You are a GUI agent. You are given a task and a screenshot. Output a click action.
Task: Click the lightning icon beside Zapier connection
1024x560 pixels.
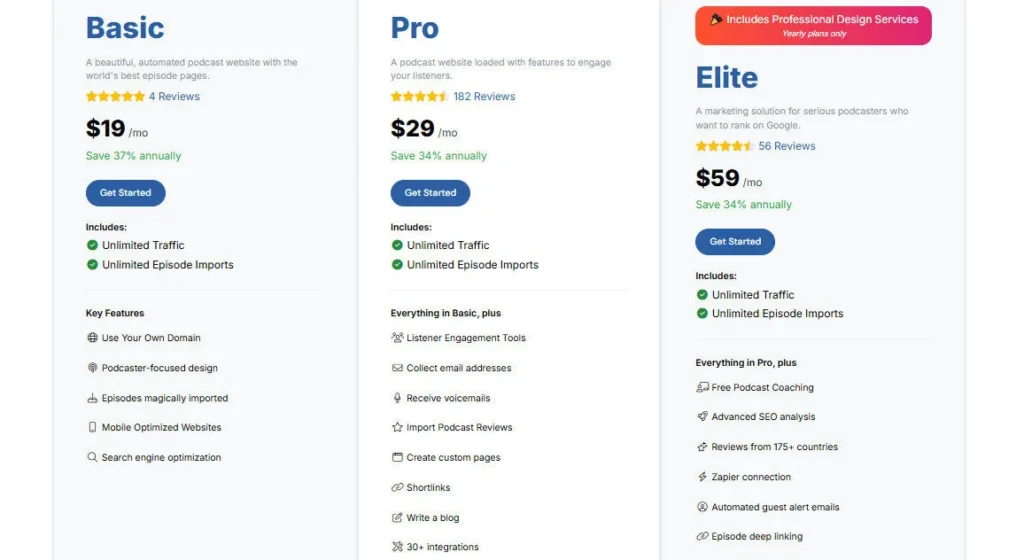point(702,477)
